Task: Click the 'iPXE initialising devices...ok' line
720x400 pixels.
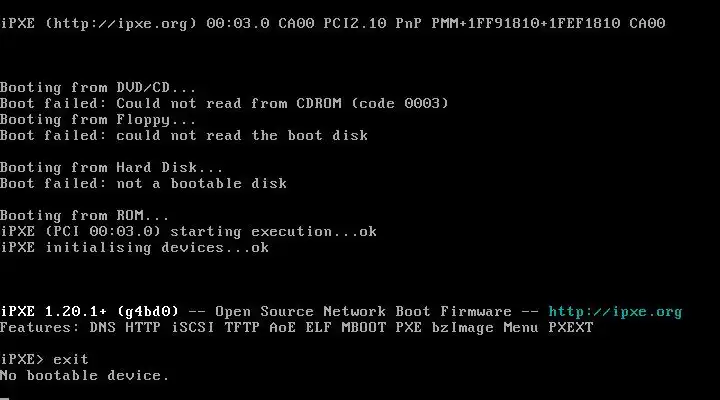Action: click(134, 247)
